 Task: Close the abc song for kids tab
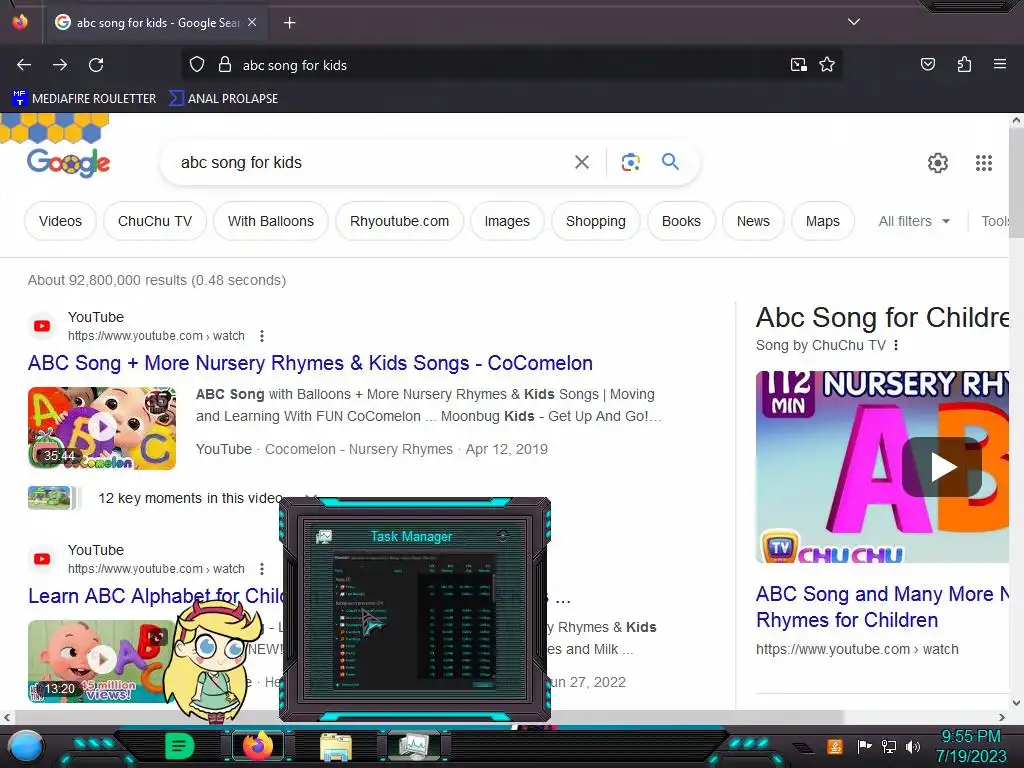(x=252, y=22)
